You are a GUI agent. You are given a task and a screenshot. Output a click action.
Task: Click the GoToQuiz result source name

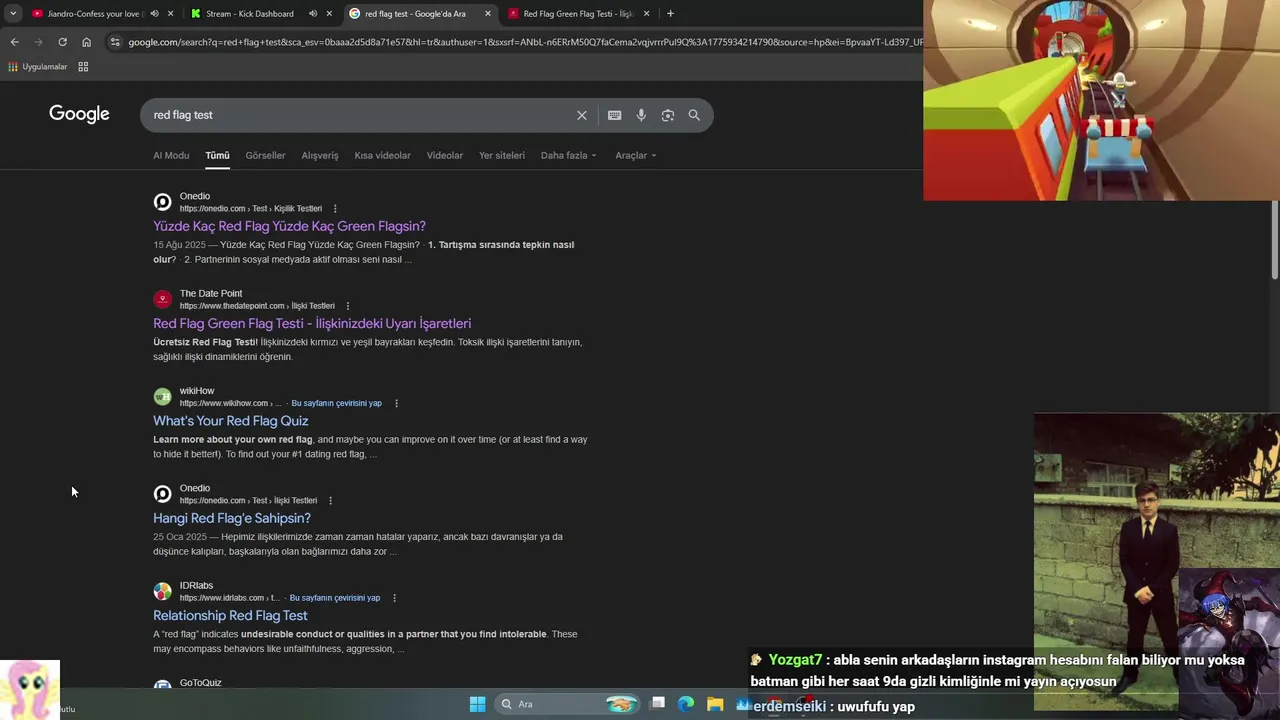(200, 683)
